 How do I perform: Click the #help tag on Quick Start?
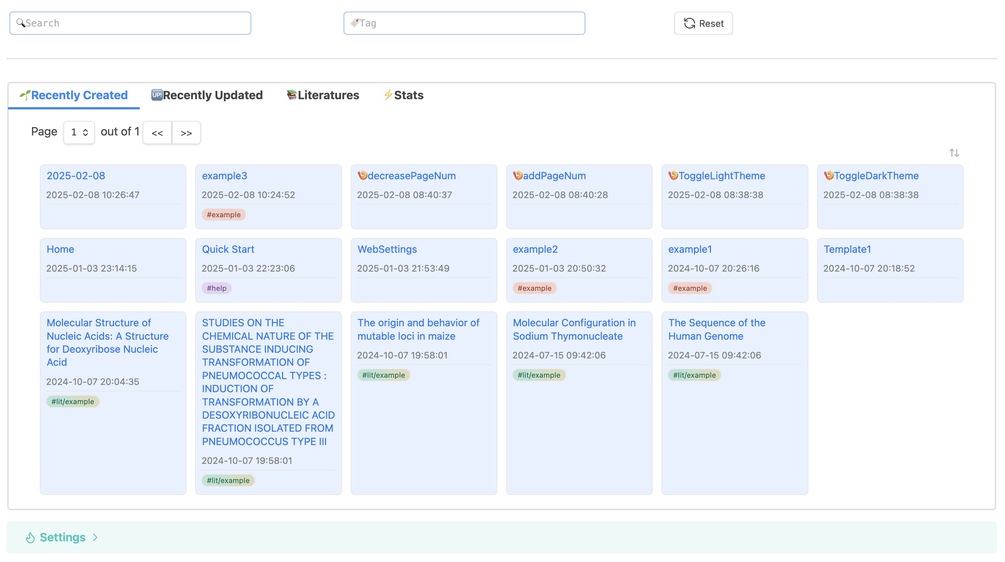(x=217, y=288)
